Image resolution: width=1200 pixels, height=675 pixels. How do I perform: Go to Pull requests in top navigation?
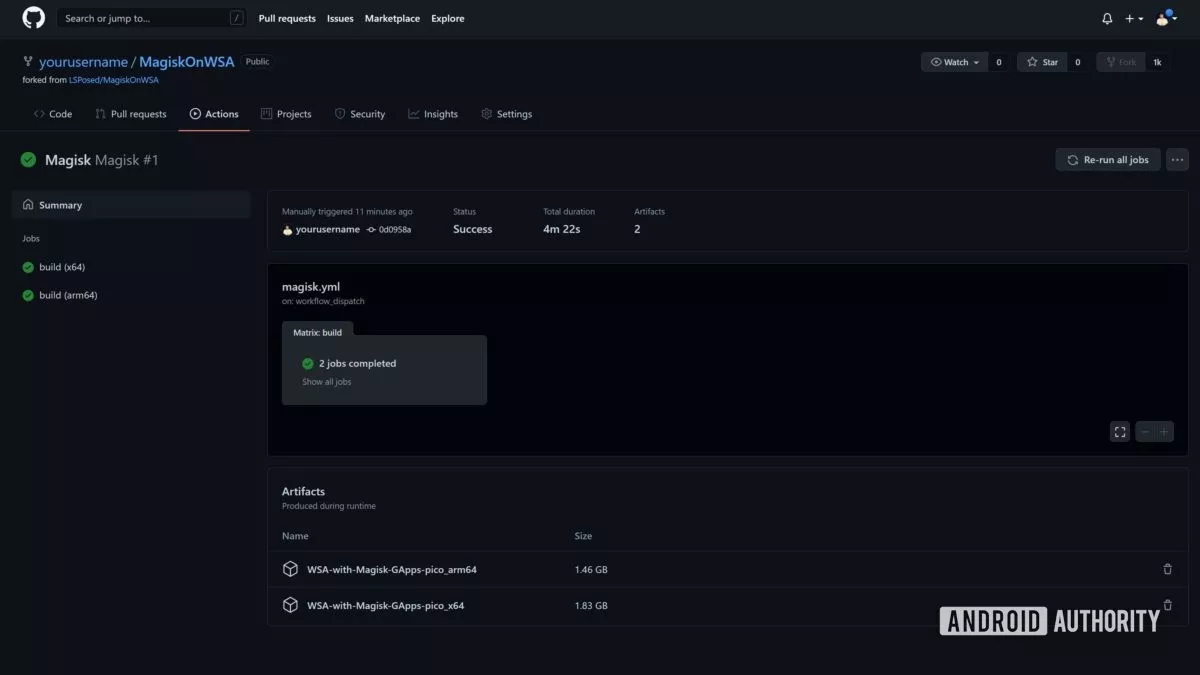287,18
